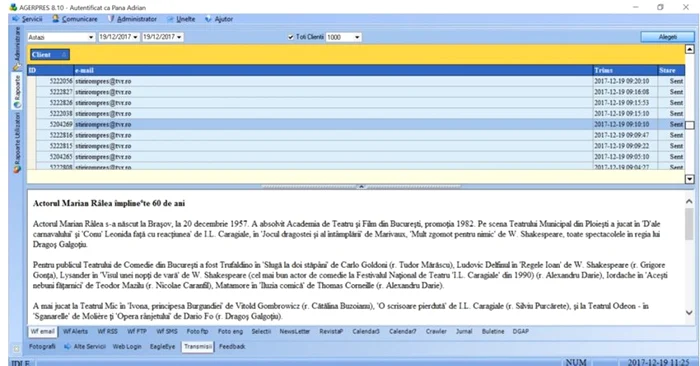Open the Servicii menu

(27, 19)
